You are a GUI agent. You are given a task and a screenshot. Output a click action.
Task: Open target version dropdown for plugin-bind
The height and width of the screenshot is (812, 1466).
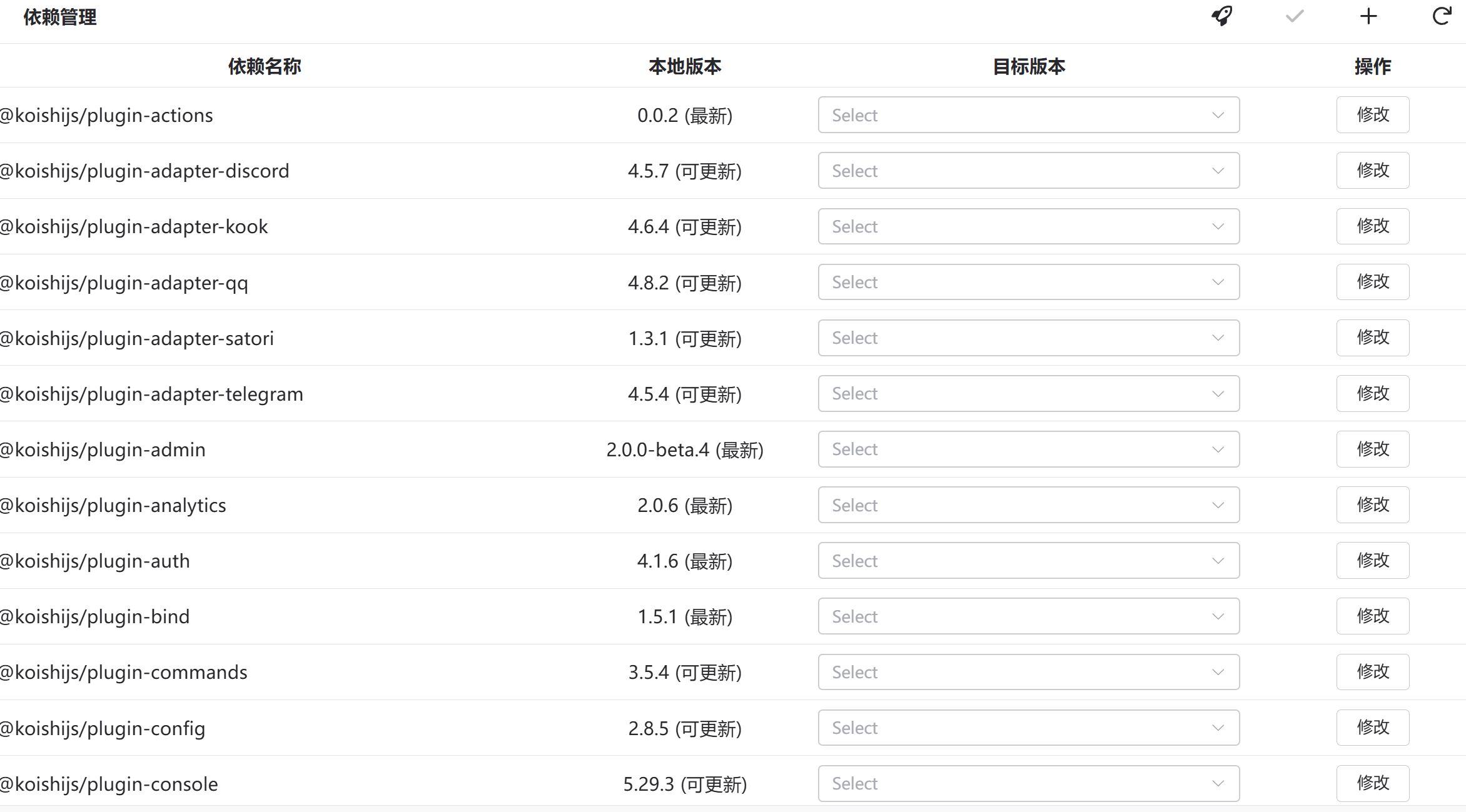[x=1029, y=616]
